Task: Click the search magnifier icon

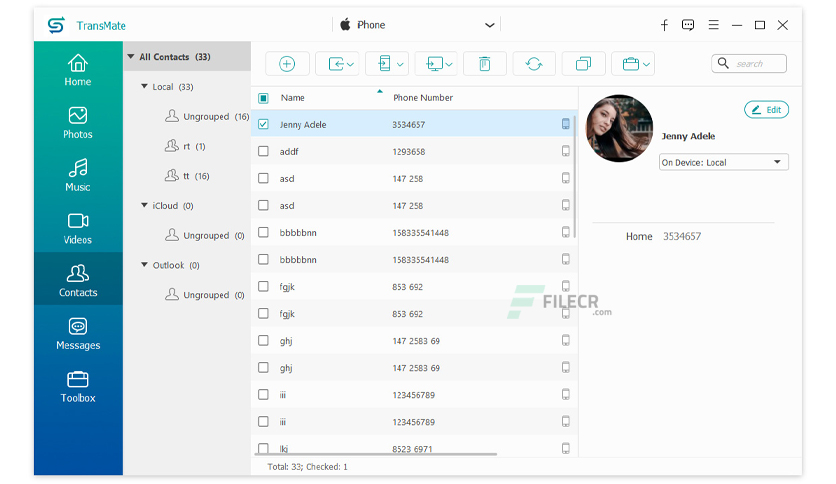Action: [723, 63]
